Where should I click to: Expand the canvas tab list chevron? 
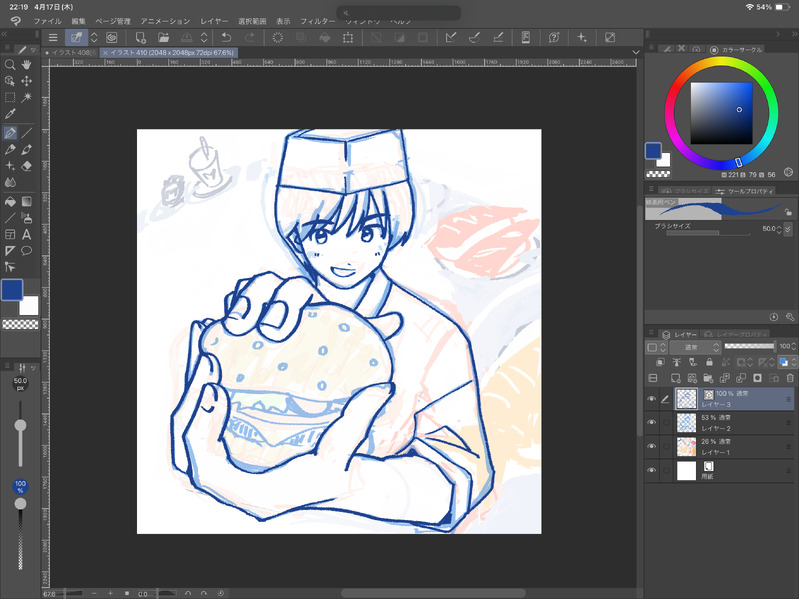[635, 52]
